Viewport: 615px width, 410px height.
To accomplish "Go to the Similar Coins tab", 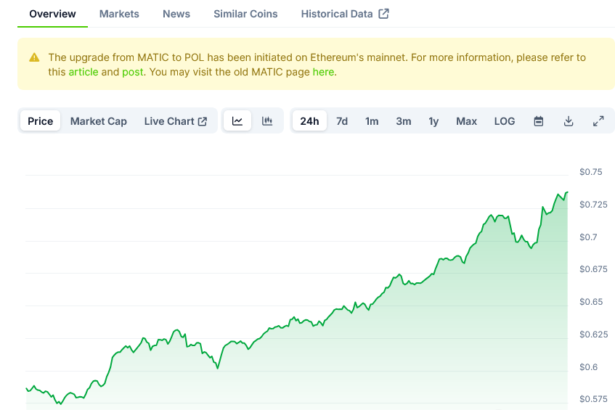I will click(x=245, y=14).
